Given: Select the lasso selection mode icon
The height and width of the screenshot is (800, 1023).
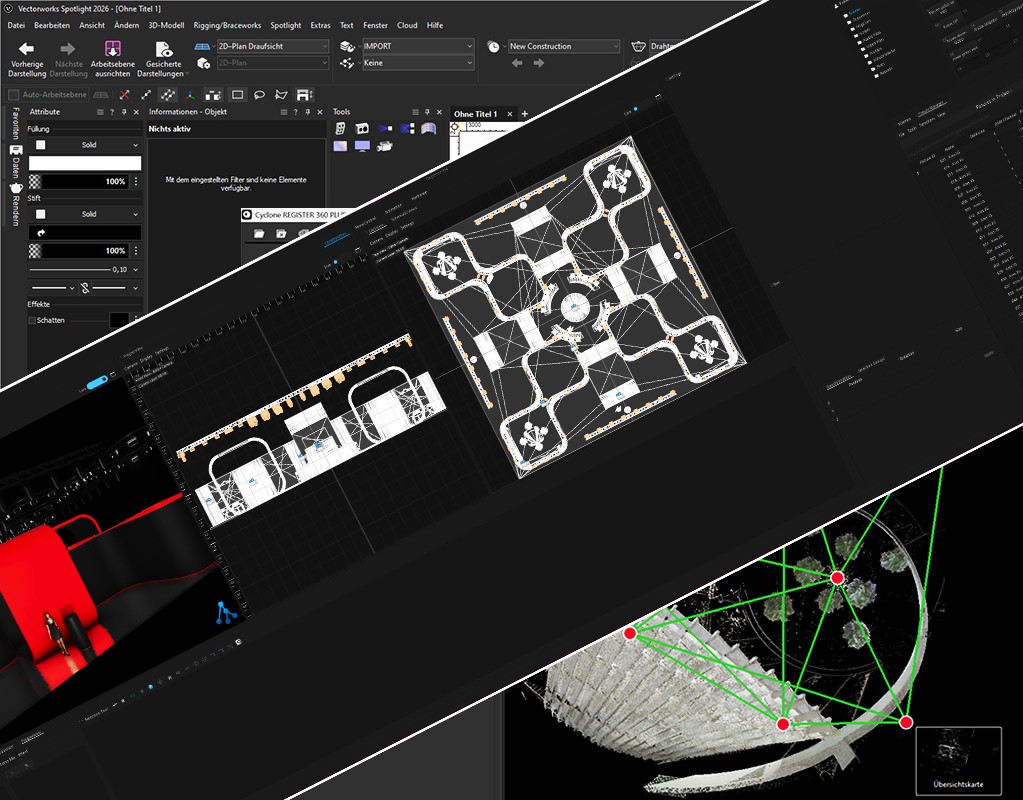Looking at the screenshot, I should click(x=259, y=95).
